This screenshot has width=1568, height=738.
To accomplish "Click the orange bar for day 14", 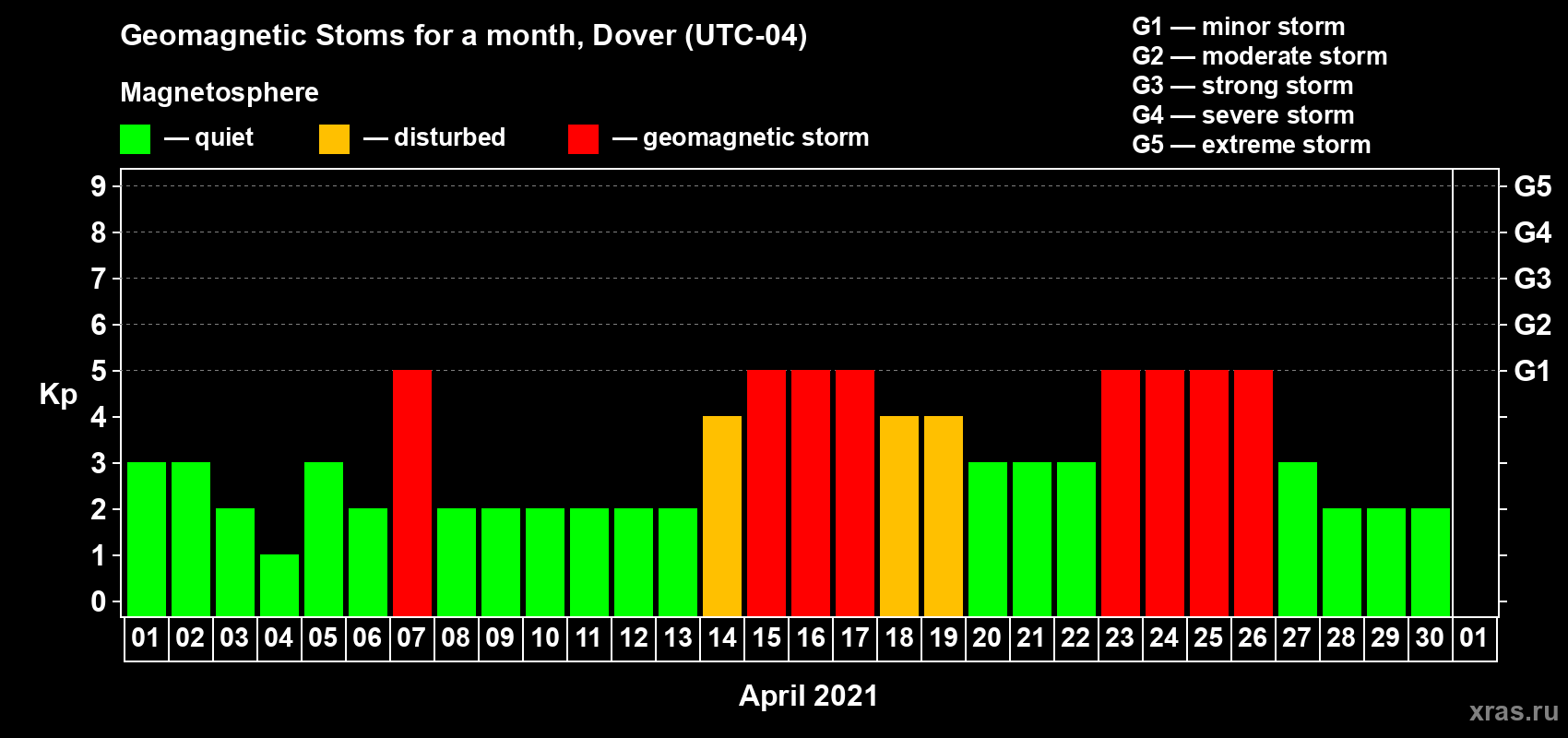I will pyautogui.click(x=722, y=517).
